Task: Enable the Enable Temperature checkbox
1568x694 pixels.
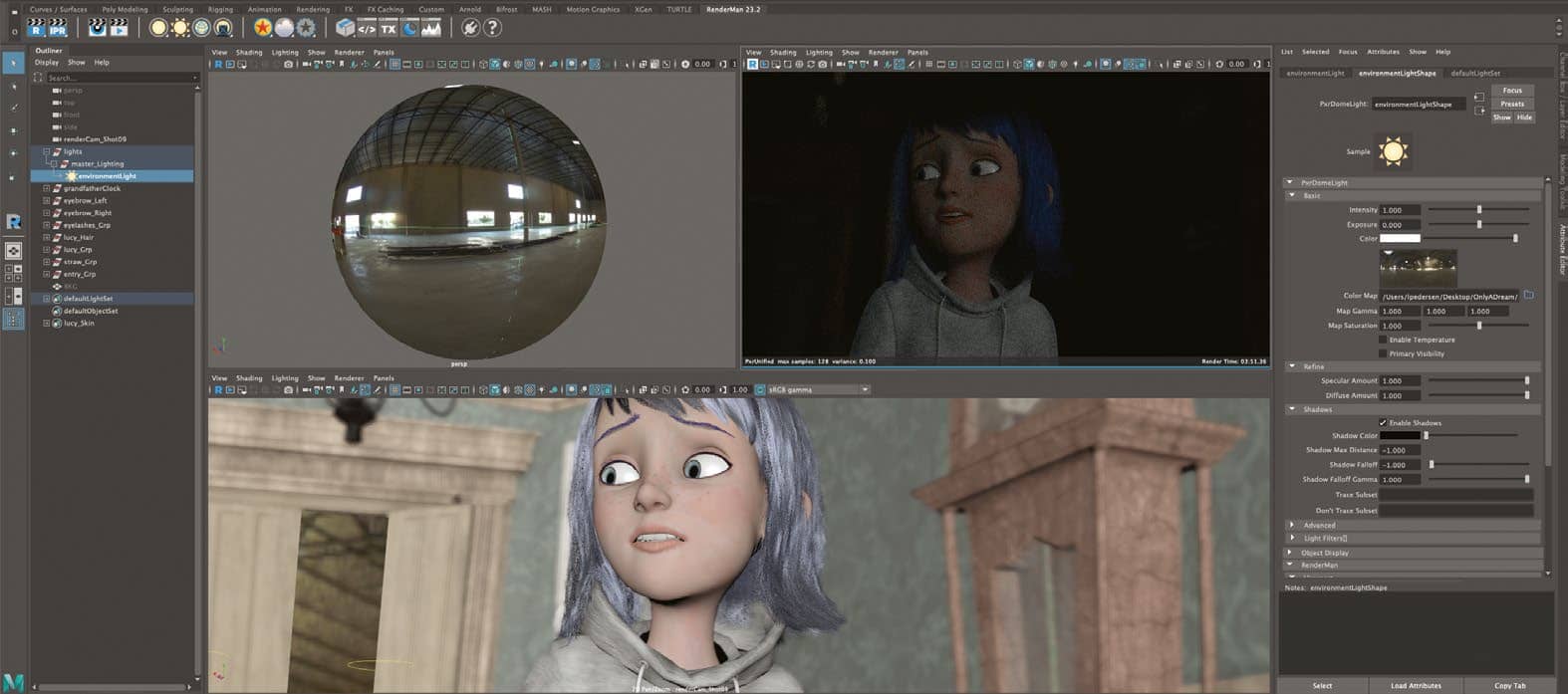Action: 1383,340
